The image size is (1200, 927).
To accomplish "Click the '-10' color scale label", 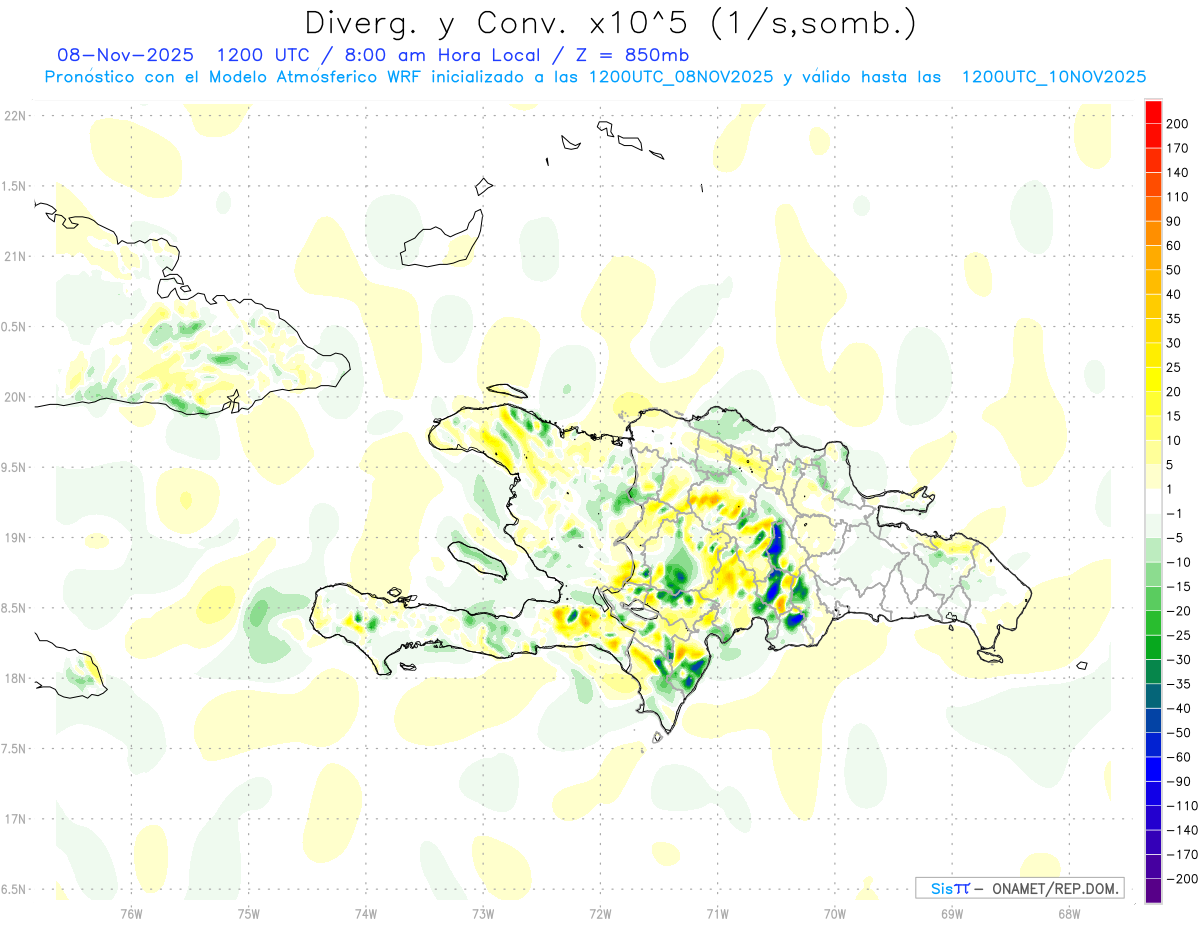I will point(1178,562).
